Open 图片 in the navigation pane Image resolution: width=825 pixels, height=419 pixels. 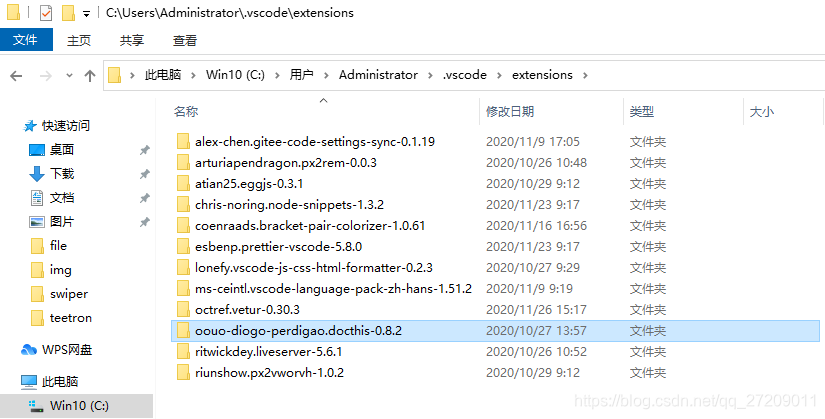coord(62,222)
